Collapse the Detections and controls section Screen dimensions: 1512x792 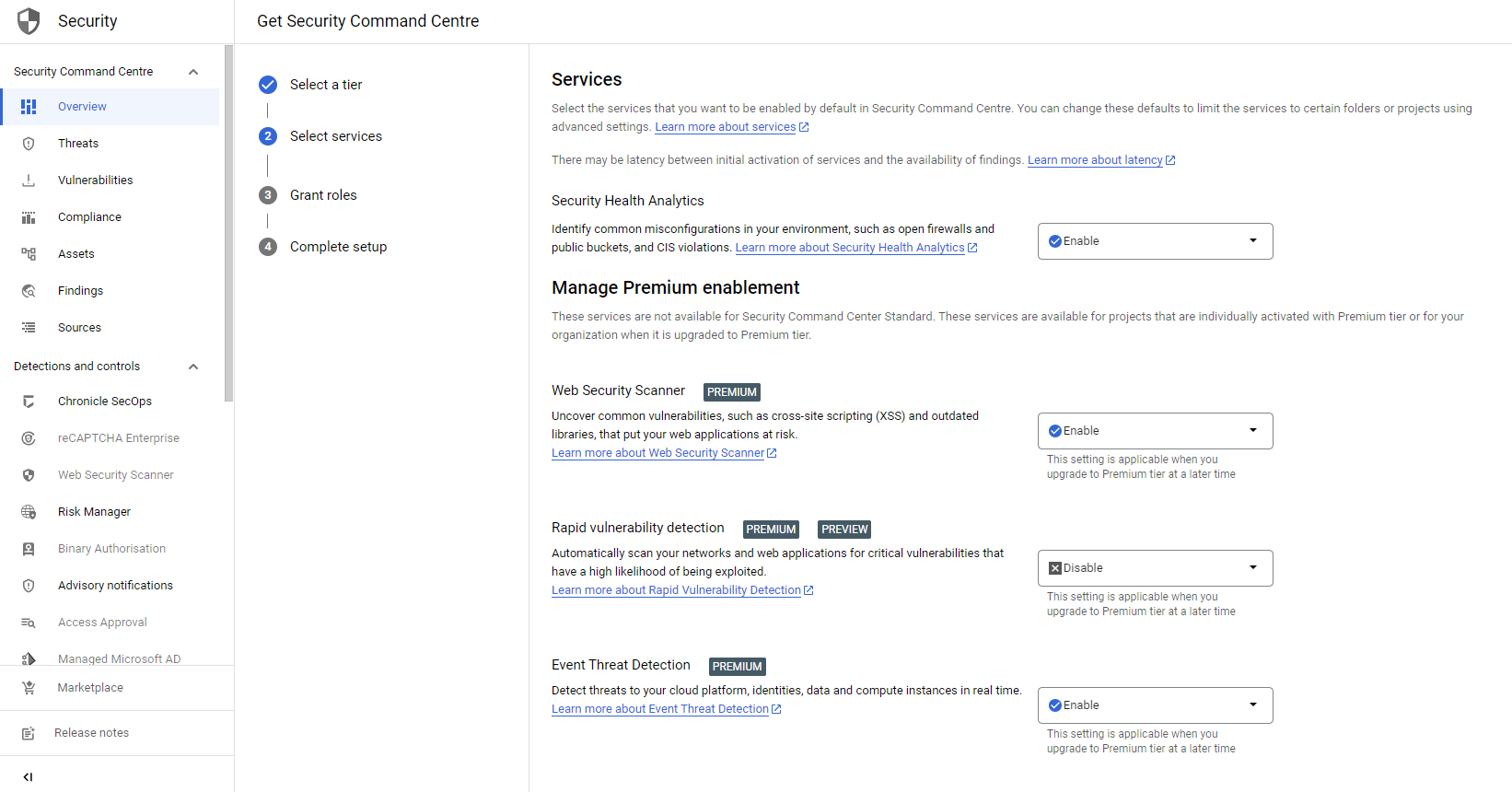coord(193,367)
